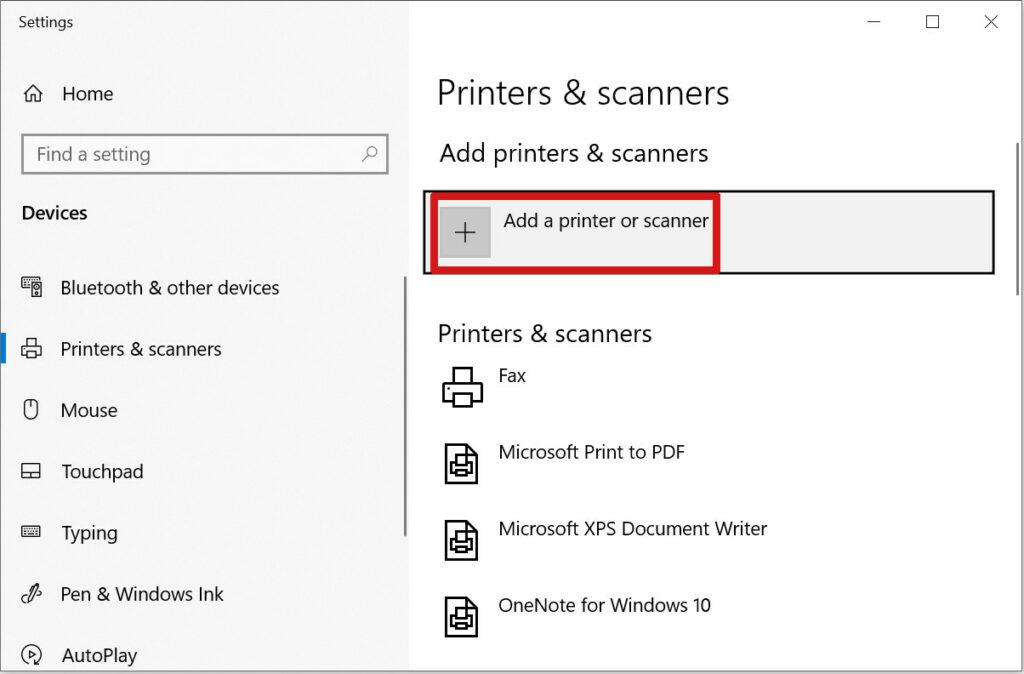Viewport: 1024px width, 674px height.
Task: Select the Fax printer icon
Action: (462, 387)
